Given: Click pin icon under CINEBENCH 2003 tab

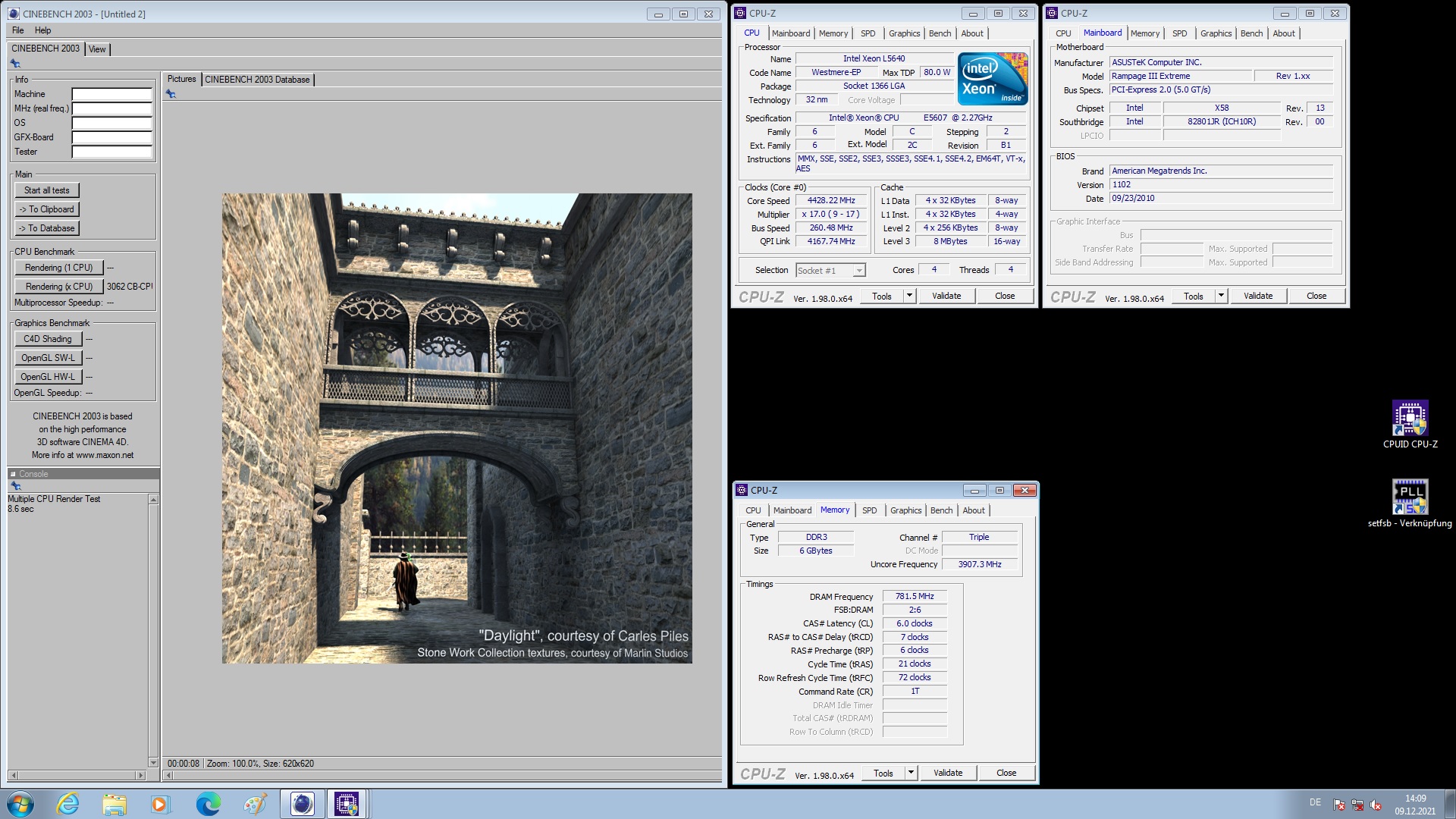Looking at the screenshot, I should [15, 64].
